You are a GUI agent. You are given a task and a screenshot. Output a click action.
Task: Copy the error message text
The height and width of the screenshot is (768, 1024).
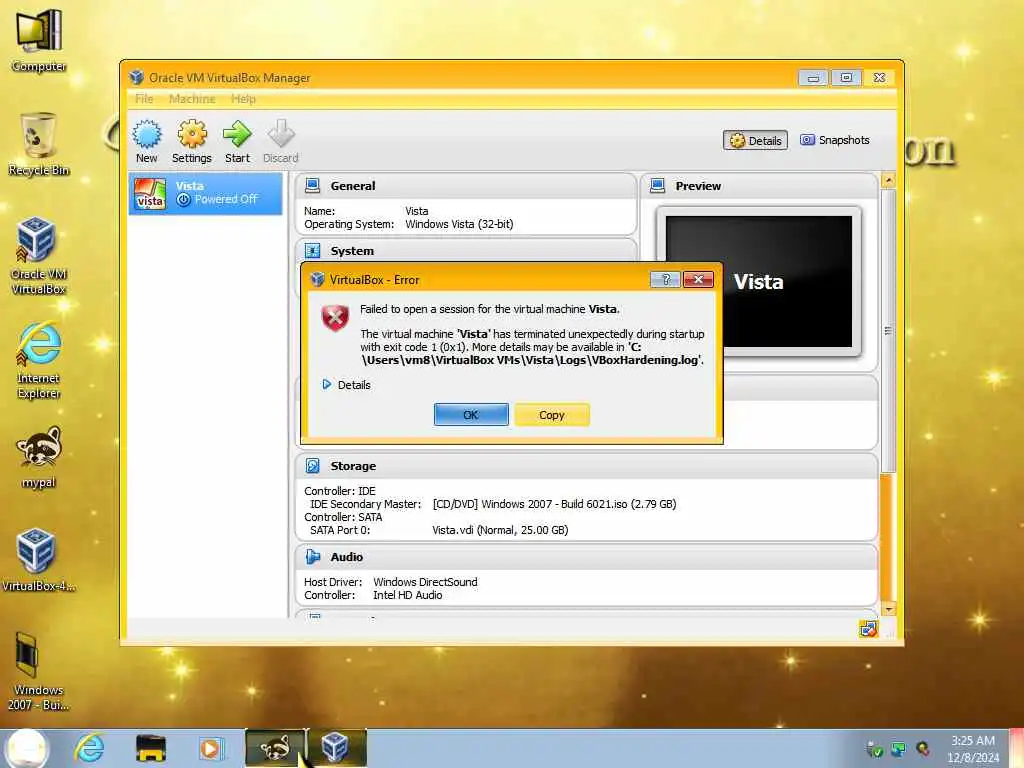pyautogui.click(x=552, y=415)
